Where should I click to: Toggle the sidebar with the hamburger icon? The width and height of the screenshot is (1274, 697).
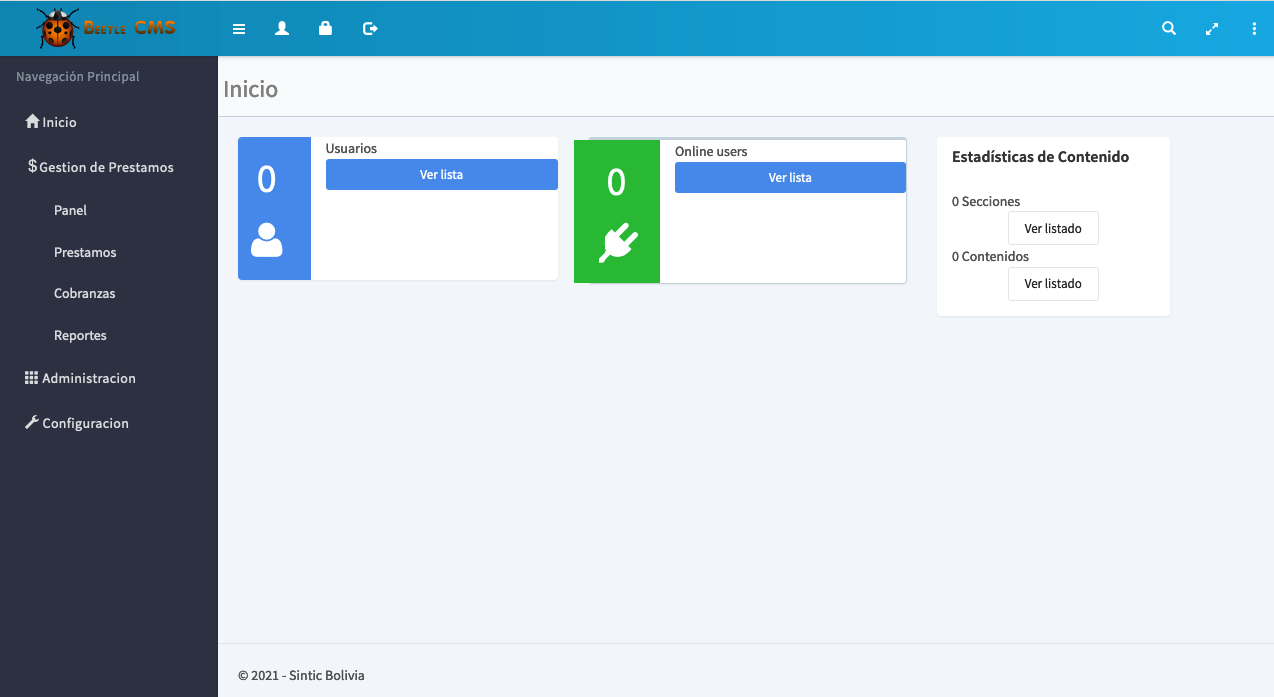[x=239, y=29]
